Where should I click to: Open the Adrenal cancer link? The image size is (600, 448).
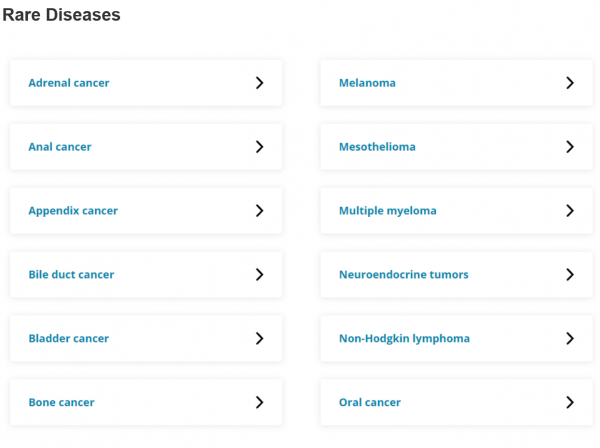[x=69, y=83]
